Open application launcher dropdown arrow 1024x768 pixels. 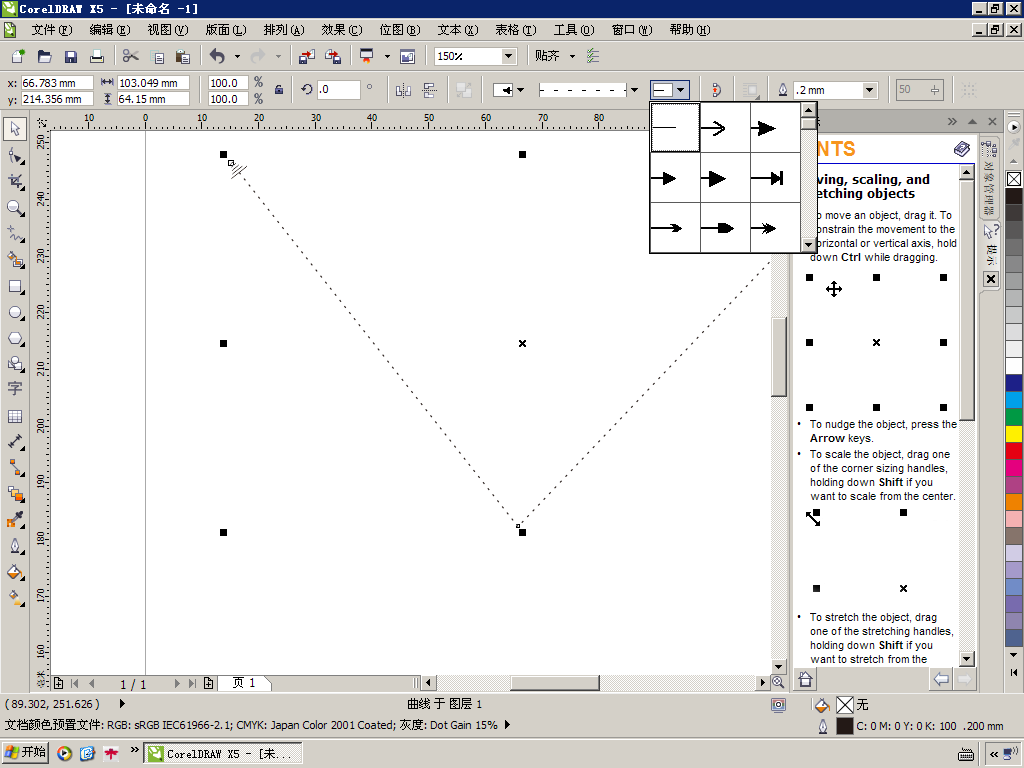tap(387, 56)
